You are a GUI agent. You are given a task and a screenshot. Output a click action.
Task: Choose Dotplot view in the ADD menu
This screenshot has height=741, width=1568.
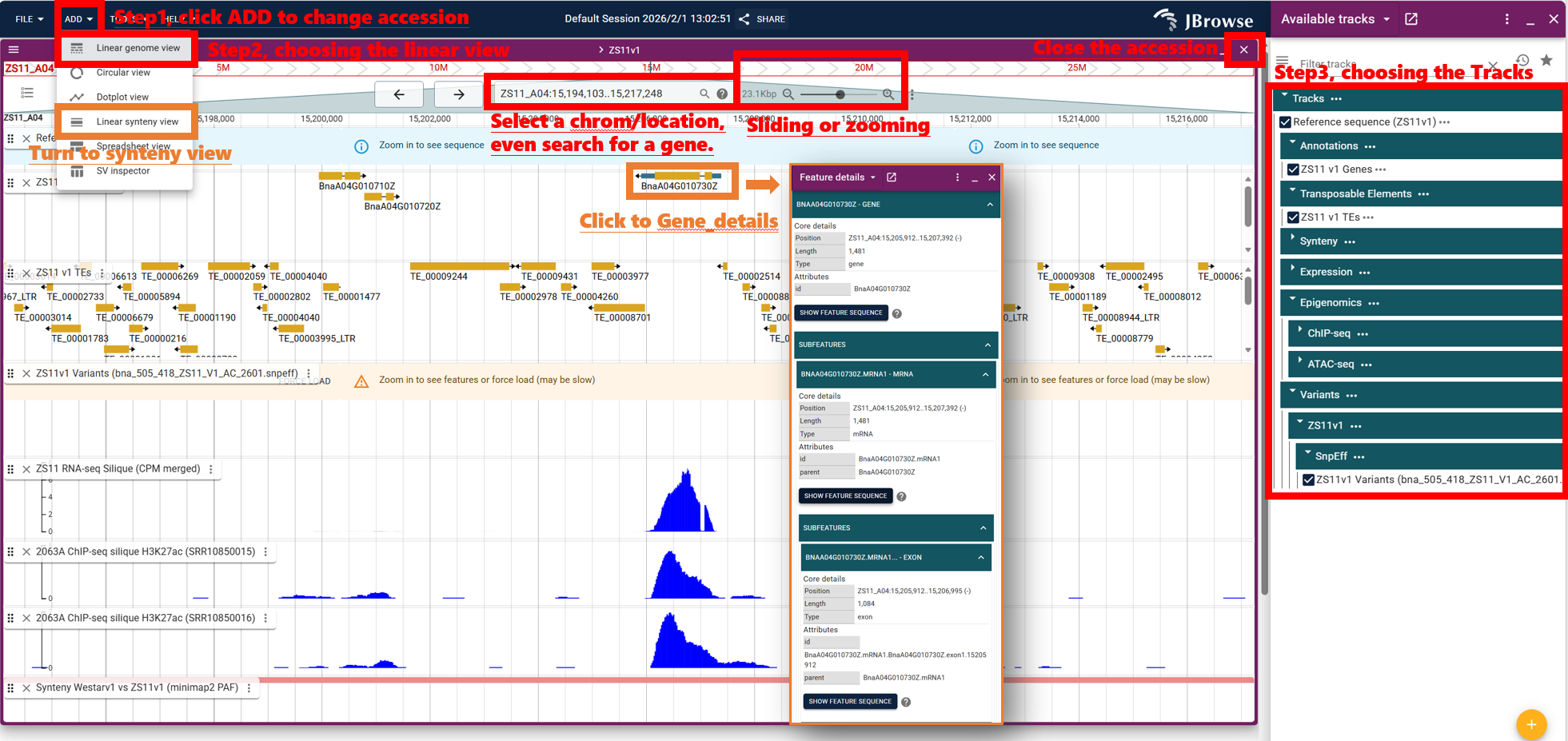point(122,98)
